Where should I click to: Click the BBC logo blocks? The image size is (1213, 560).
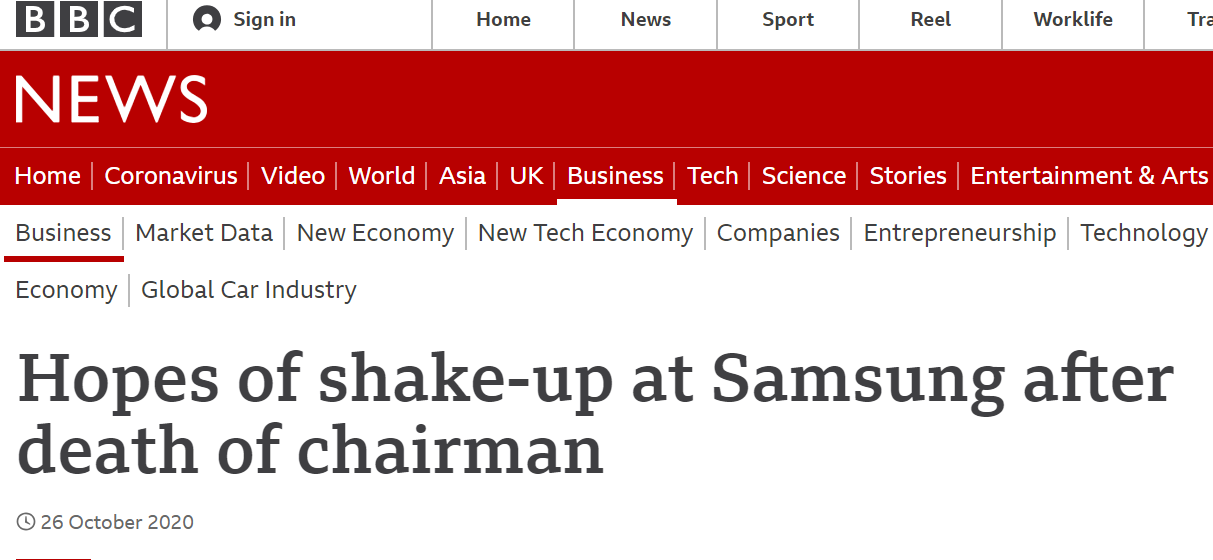tap(79, 20)
